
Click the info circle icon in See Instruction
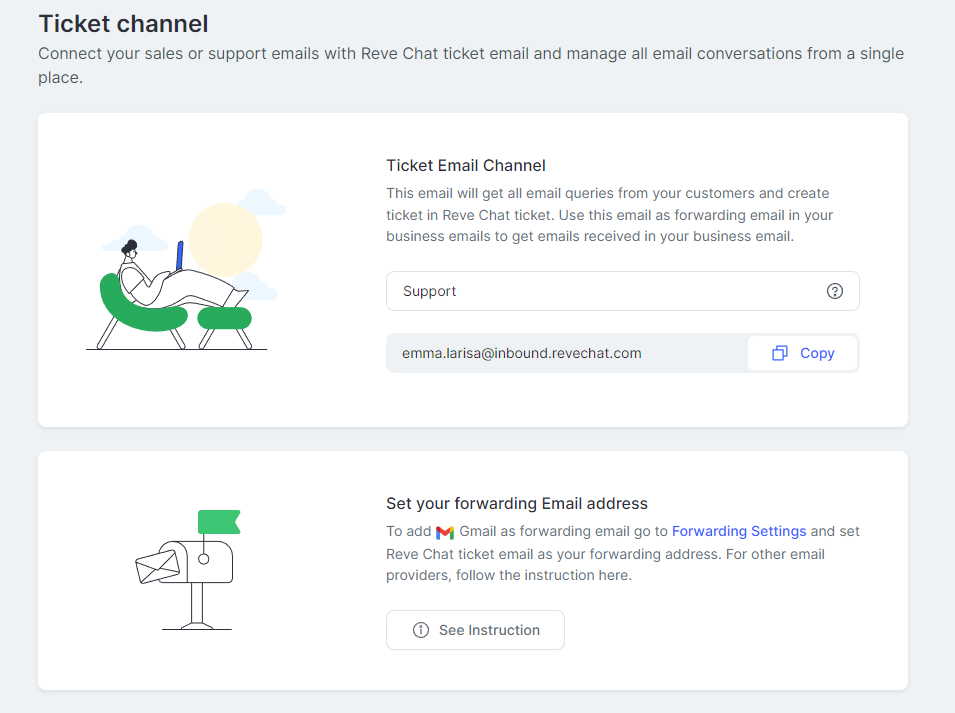[x=421, y=630]
